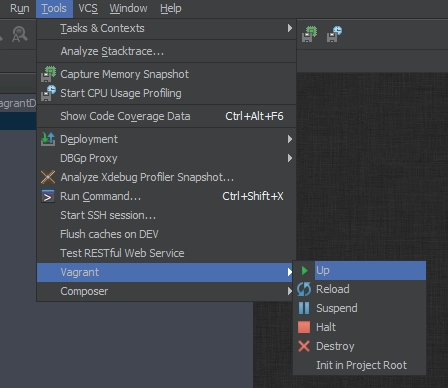This screenshot has width=448, height=388.
Task: Click the red square icon beside Halt
Action: pos(304,327)
